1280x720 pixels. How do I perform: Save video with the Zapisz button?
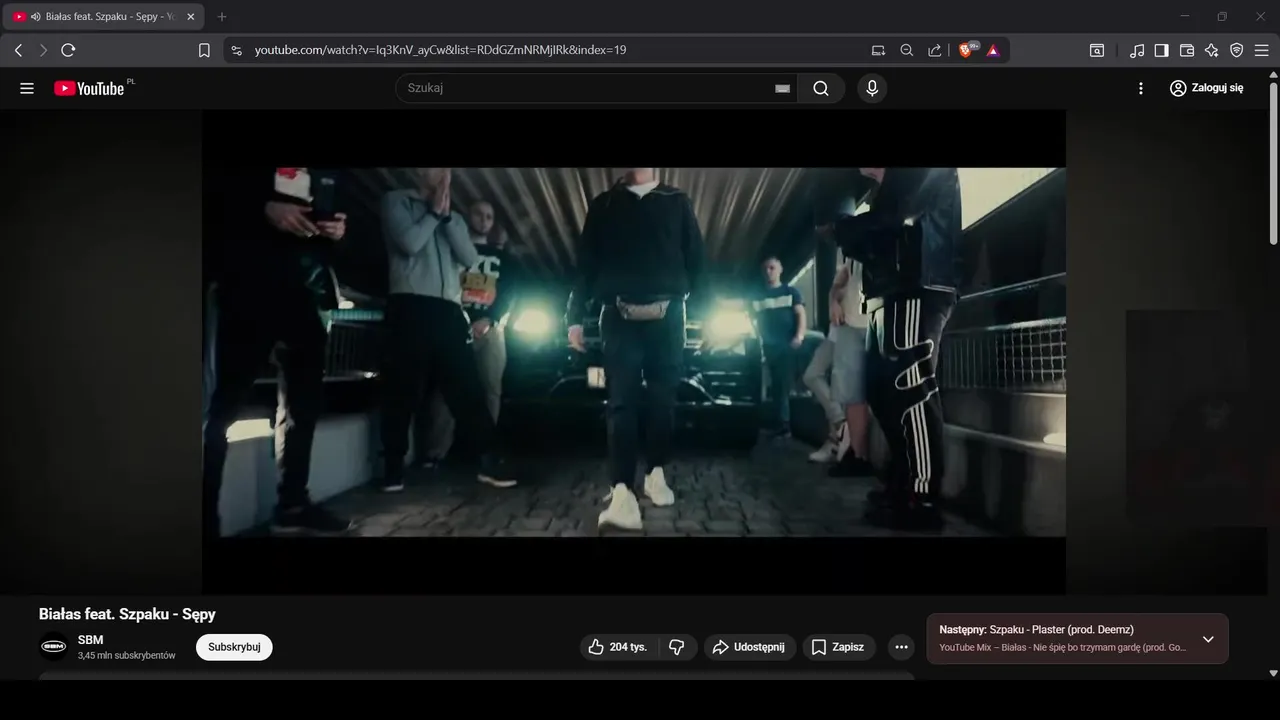[x=839, y=647]
